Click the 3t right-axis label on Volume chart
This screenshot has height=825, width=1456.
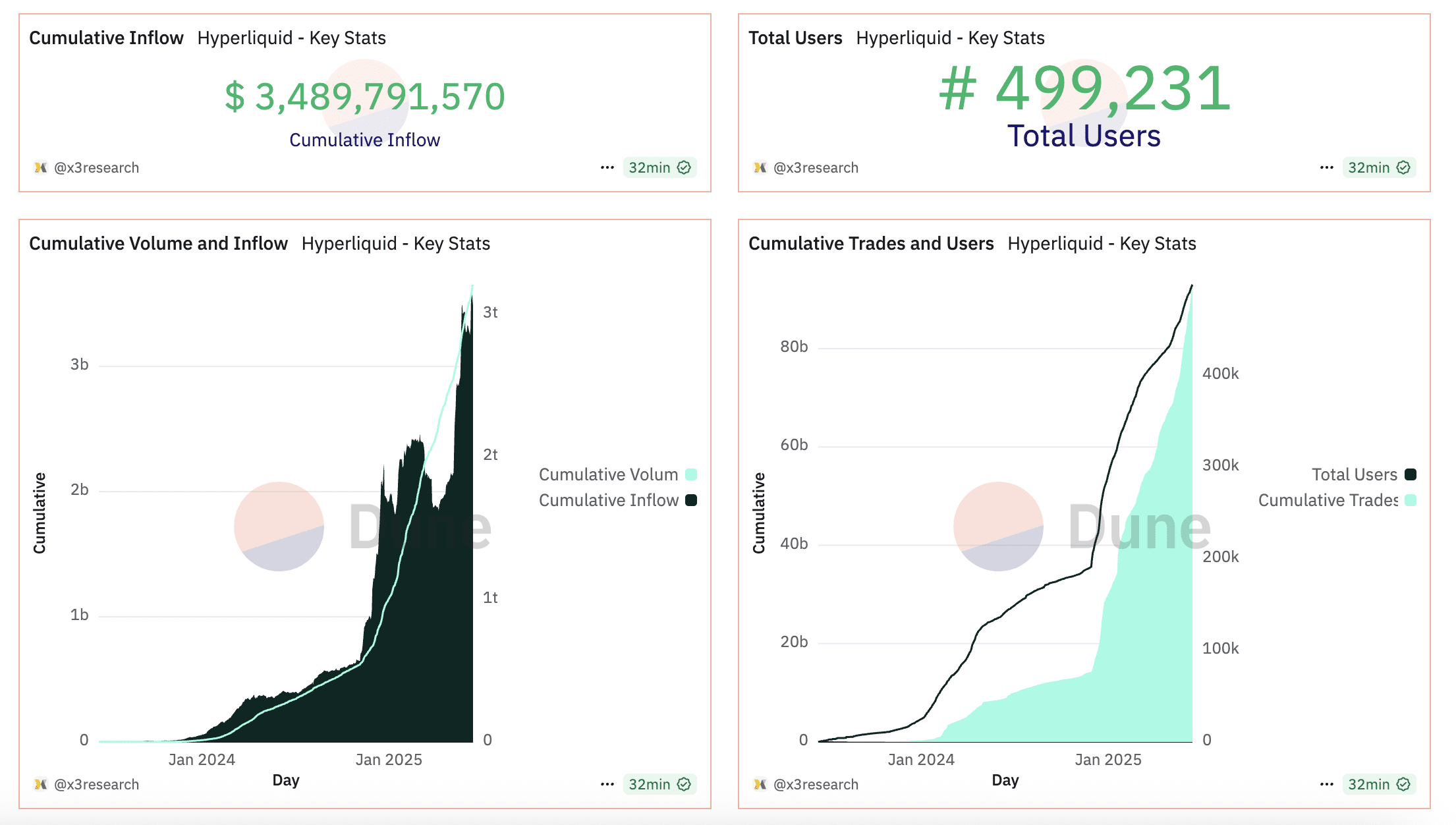click(x=490, y=312)
